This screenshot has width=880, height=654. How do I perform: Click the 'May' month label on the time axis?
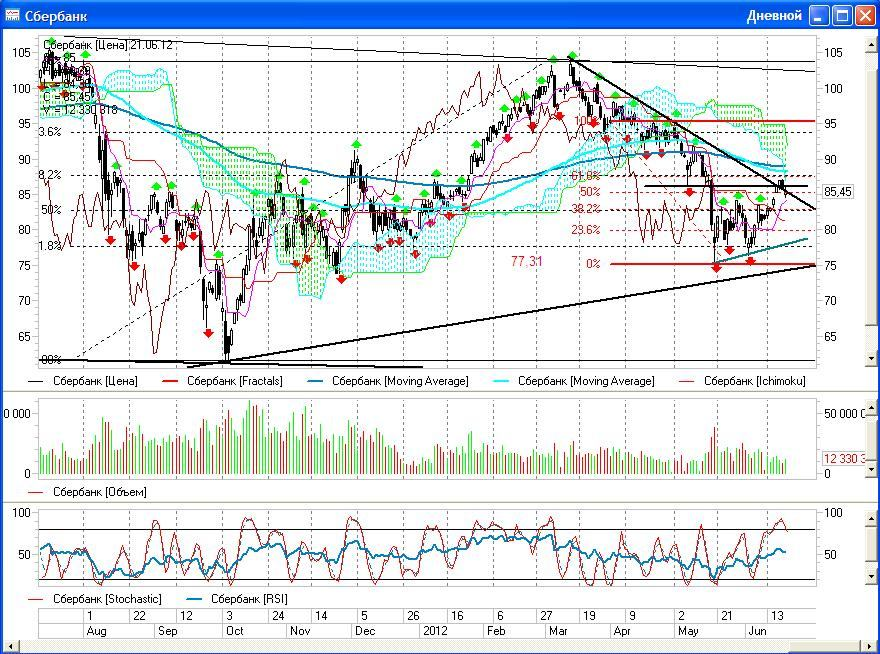click(688, 630)
